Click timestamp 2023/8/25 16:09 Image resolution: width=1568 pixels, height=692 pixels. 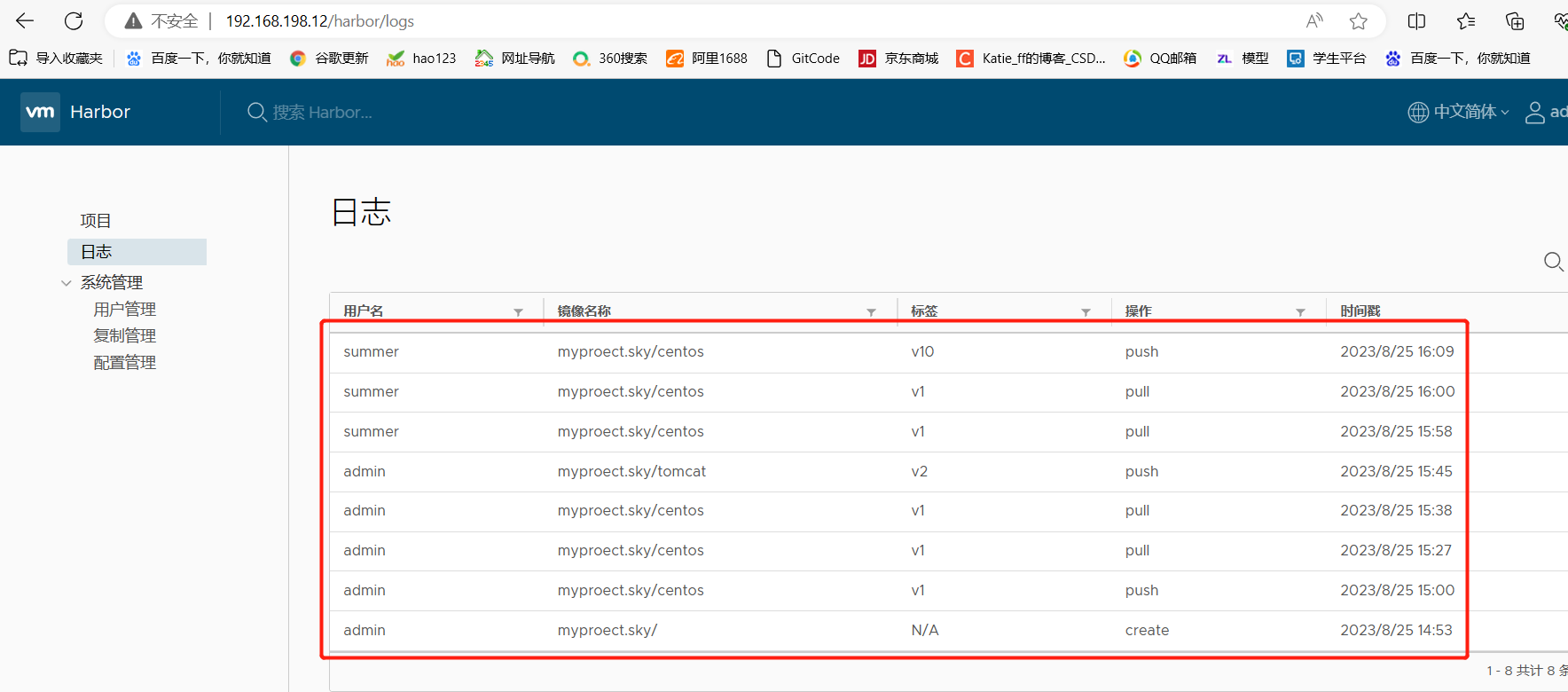1397,352
